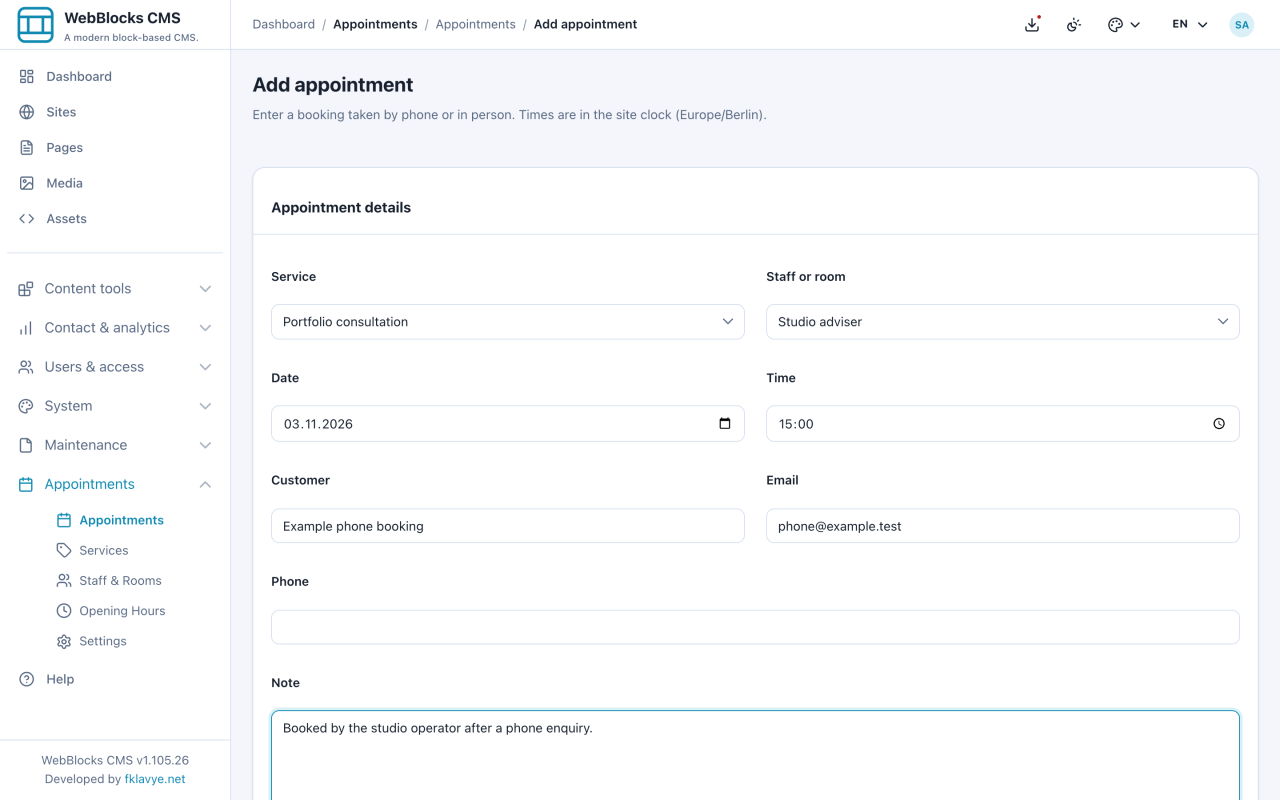Click the Date input field
Viewport: 1280px width, 800px height.
point(508,424)
